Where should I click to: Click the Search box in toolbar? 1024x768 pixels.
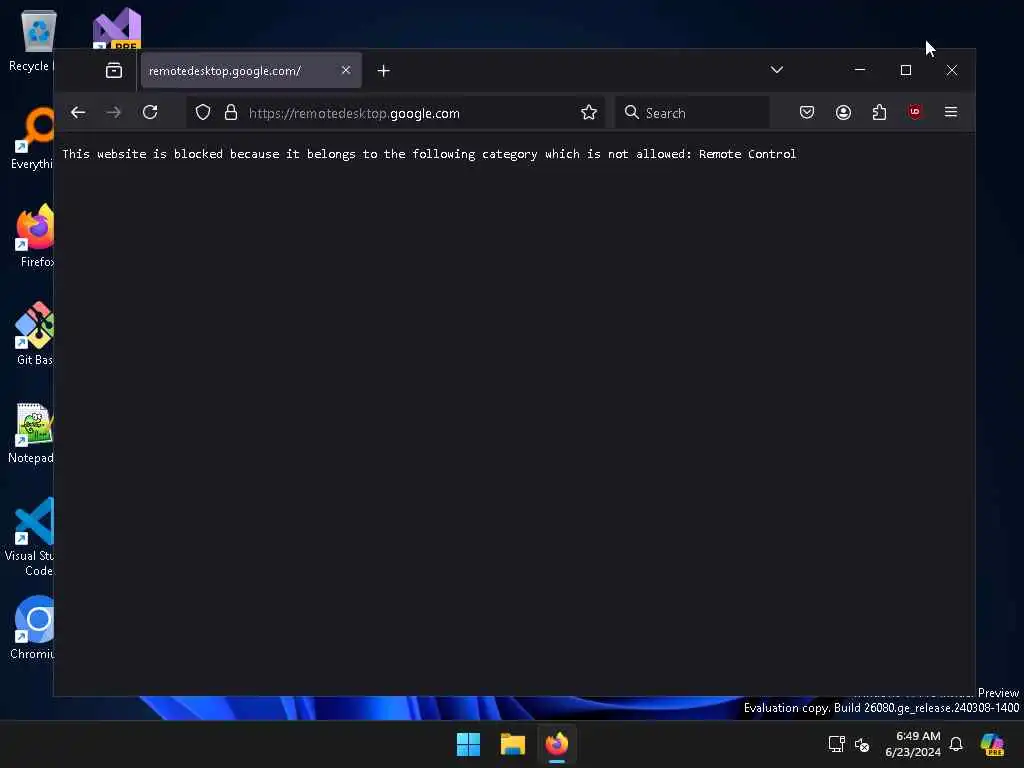click(692, 112)
